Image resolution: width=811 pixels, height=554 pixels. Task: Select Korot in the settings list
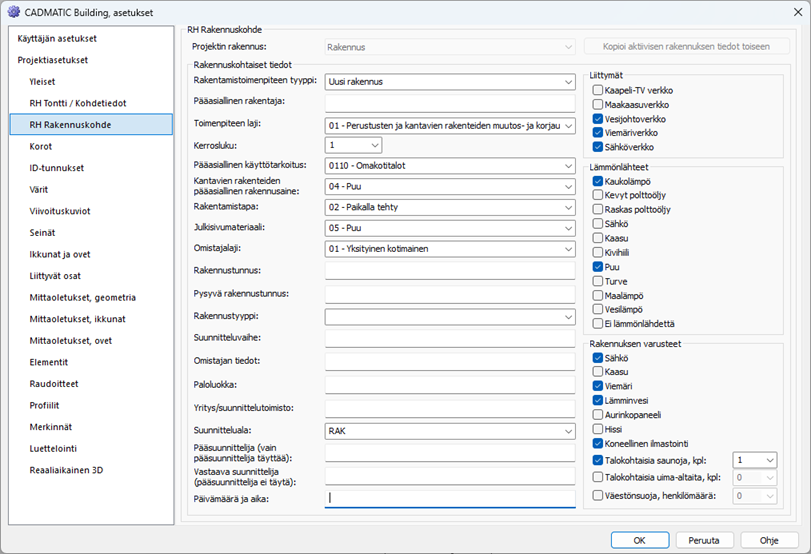[41, 146]
